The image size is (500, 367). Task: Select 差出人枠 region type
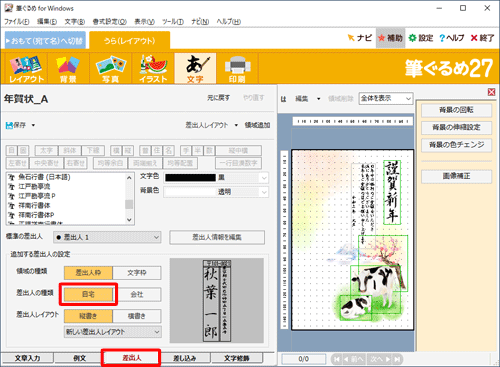(88, 273)
